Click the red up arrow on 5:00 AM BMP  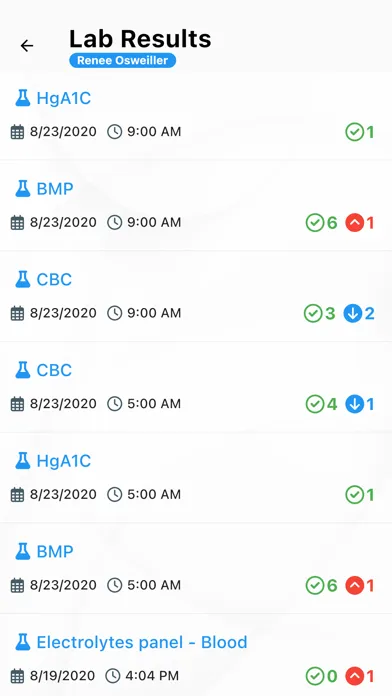coord(354,585)
